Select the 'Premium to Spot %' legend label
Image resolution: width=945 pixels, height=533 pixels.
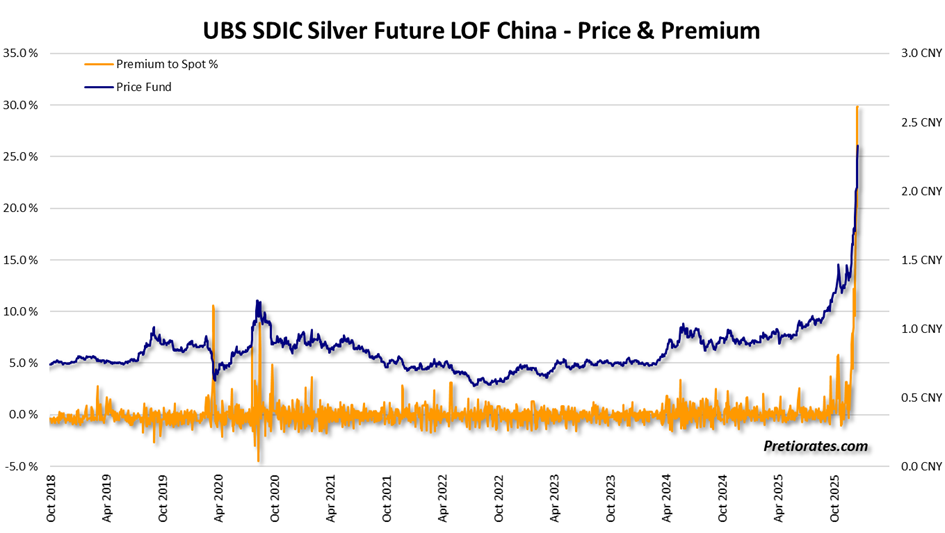point(167,64)
